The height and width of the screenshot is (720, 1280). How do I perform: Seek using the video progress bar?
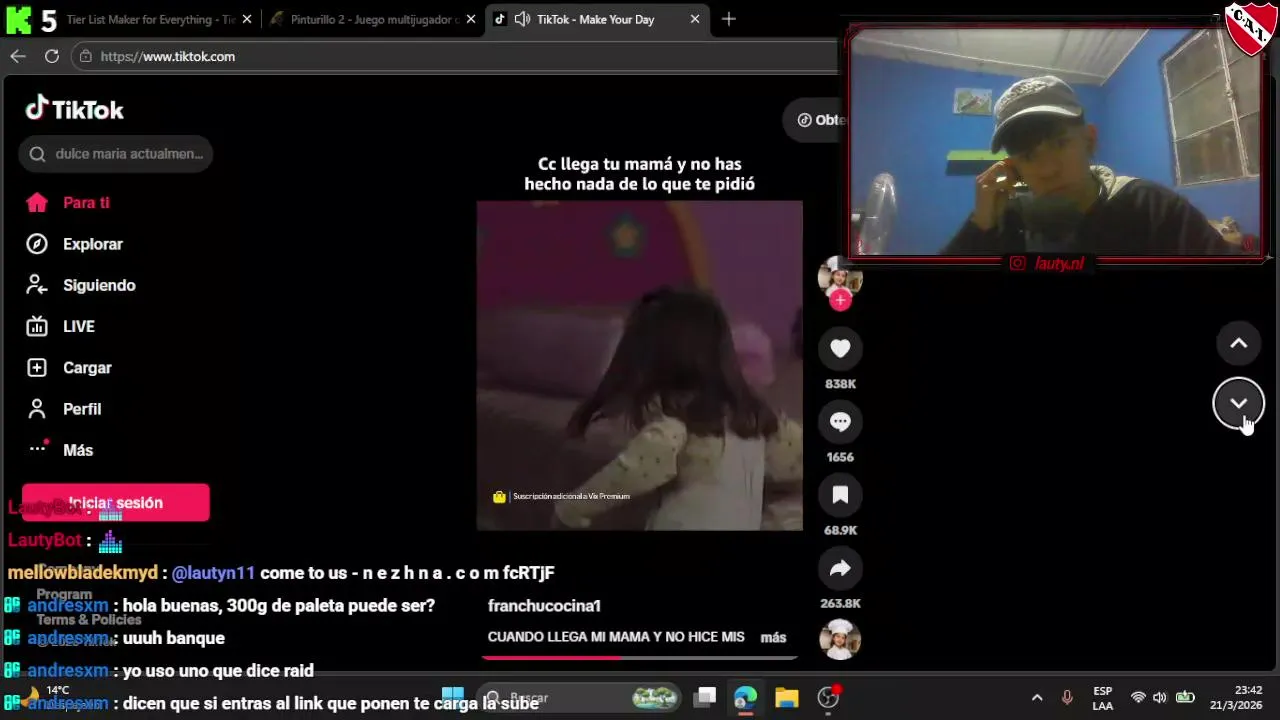pos(640,658)
